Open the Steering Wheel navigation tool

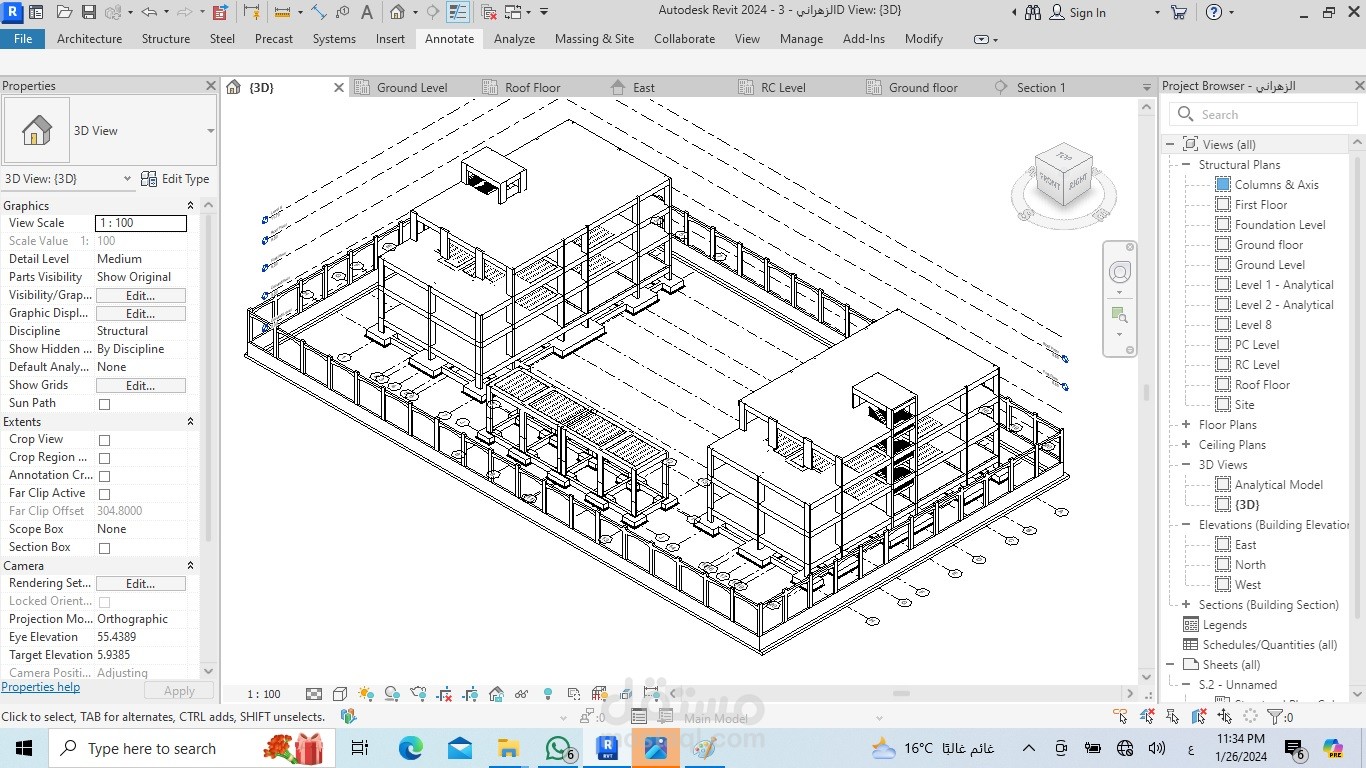[1120, 273]
